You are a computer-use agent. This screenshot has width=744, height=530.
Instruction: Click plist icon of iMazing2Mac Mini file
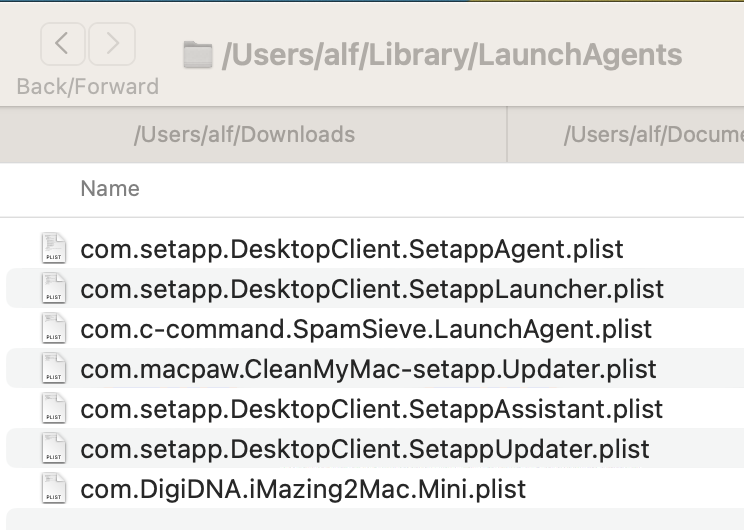click(x=54, y=488)
